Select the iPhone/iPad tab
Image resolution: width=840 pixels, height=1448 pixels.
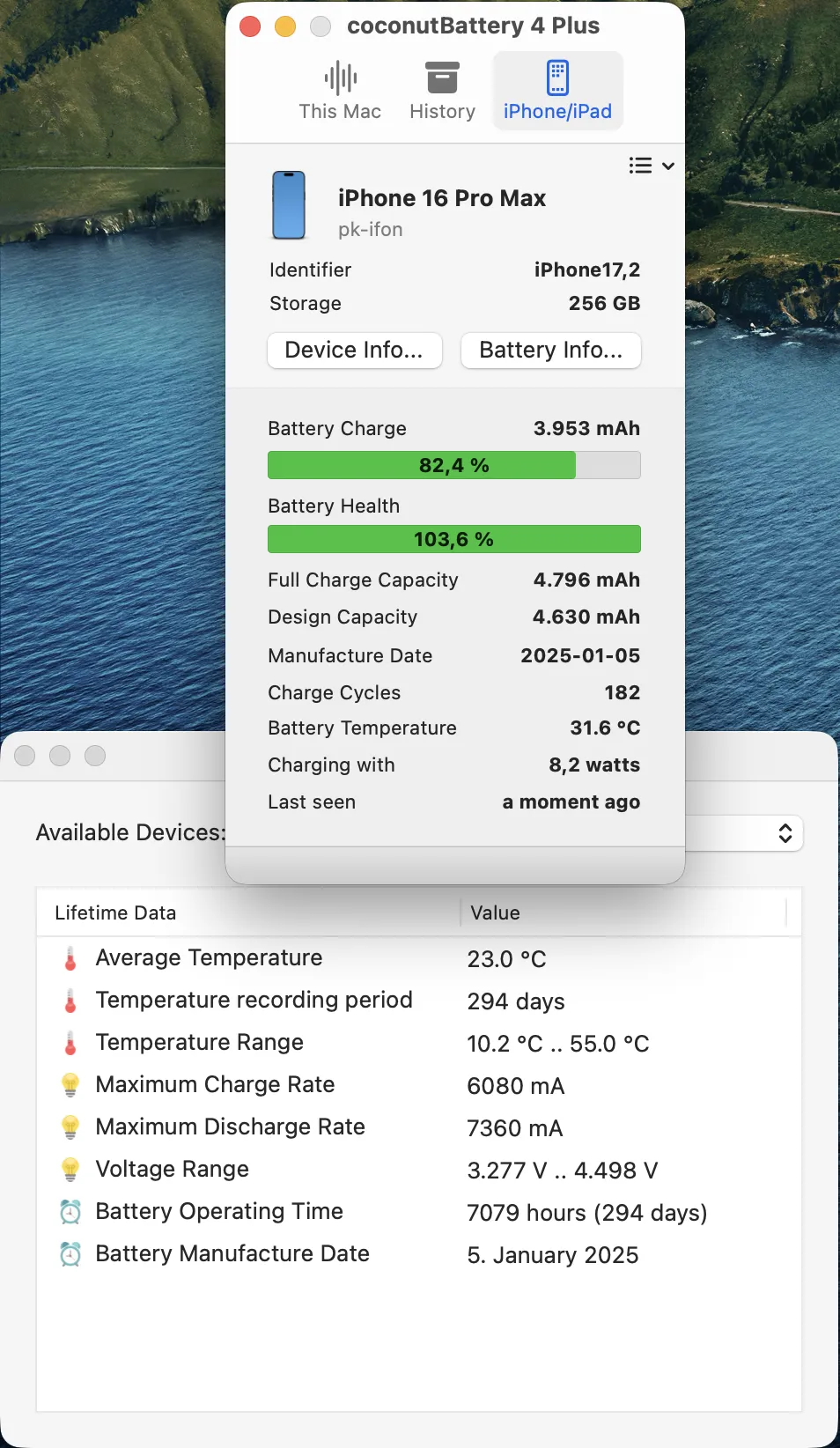coord(557,91)
